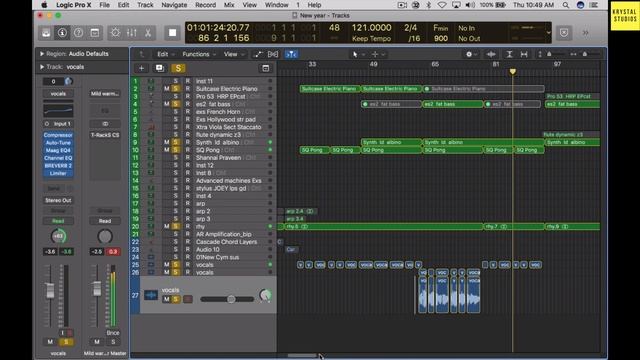Open the Mix menu
Image resolution: width=640 pixels, height=360 pixels.
(x=229, y=5)
